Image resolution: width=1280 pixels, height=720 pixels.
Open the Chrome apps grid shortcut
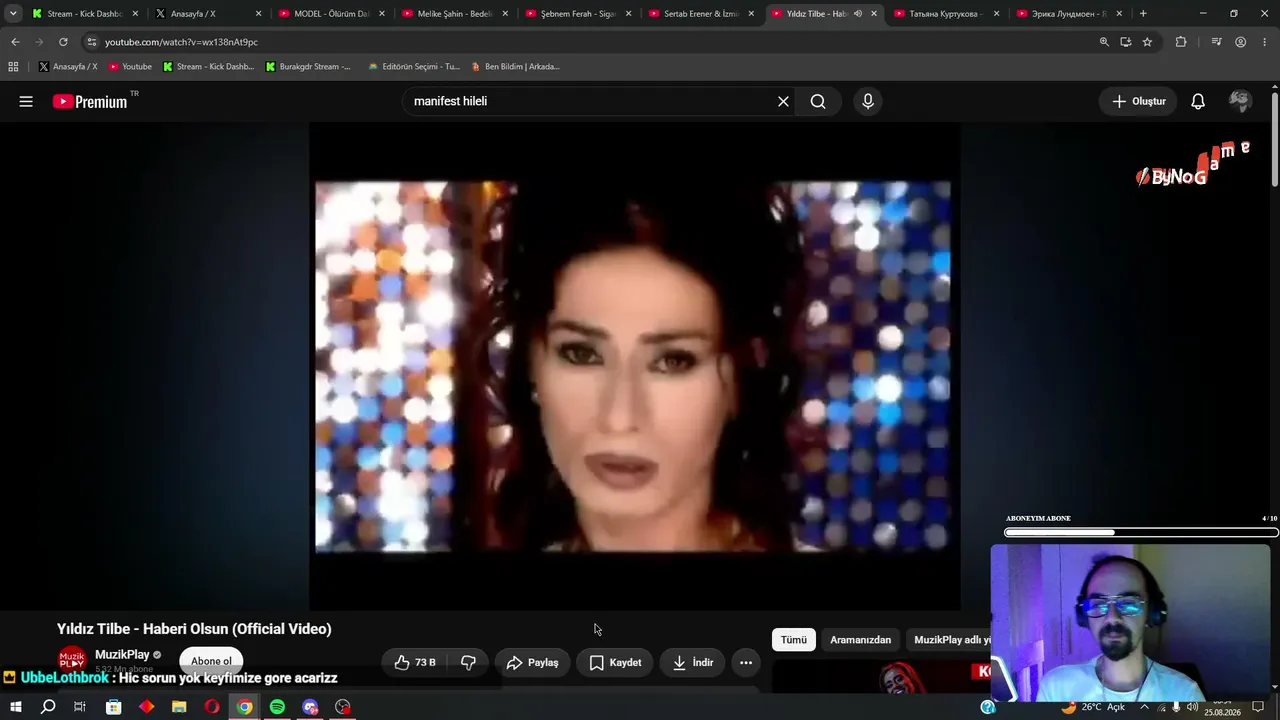pos(13,67)
